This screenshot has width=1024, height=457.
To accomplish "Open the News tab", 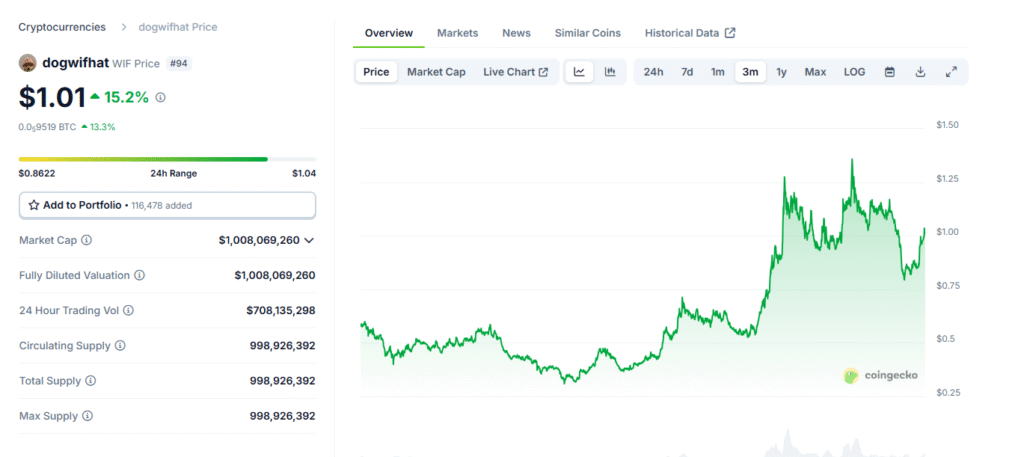I will click(x=516, y=33).
